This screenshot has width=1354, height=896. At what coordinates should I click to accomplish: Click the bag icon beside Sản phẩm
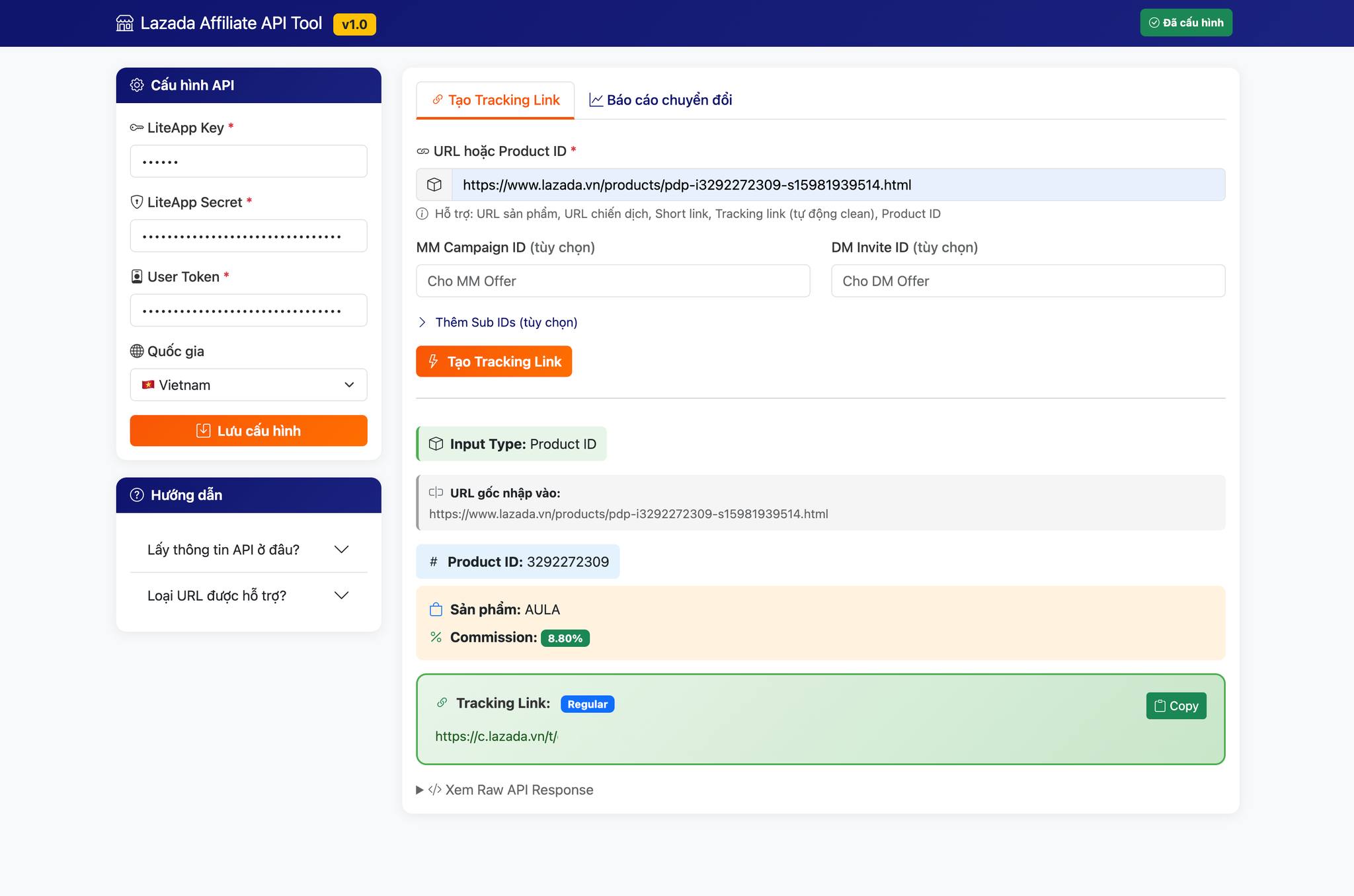point(436,609)
